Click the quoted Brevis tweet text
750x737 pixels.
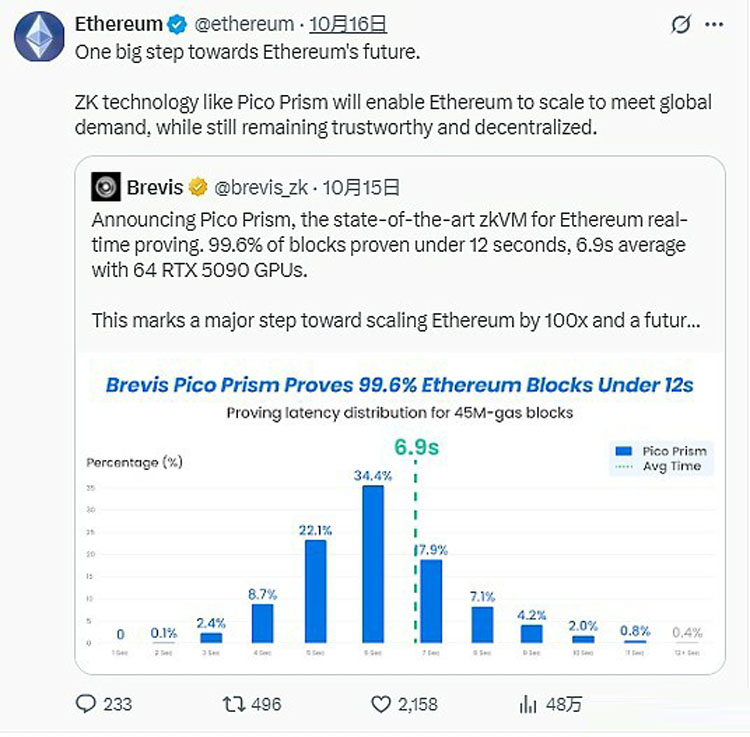pos(389,245)
